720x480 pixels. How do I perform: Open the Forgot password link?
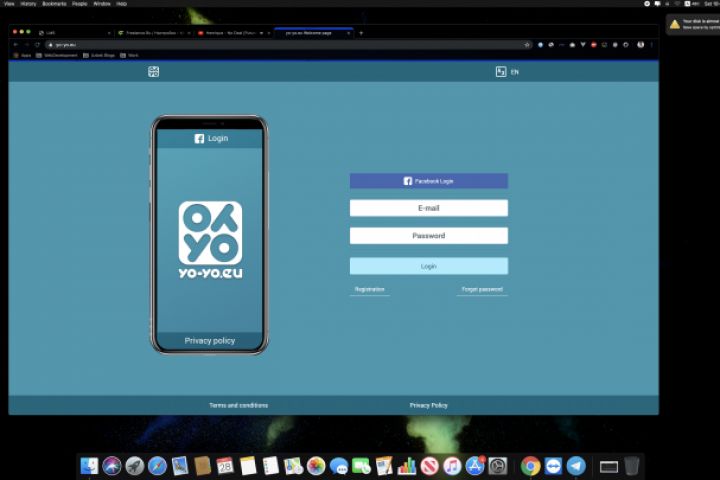pyautogui.click(x=482, y=289)
